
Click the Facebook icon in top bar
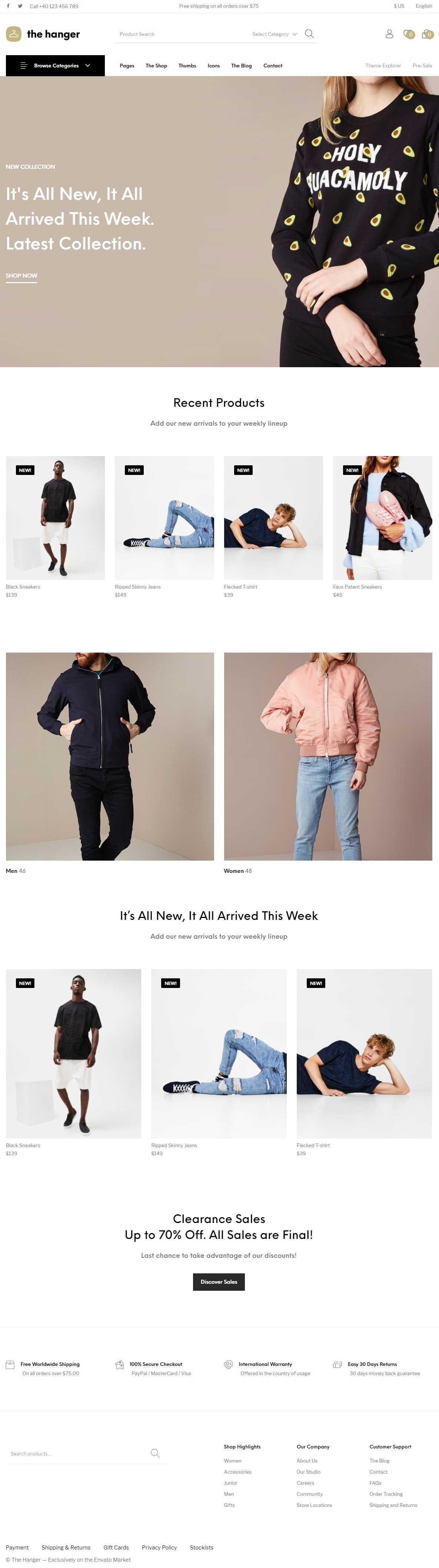8,6
